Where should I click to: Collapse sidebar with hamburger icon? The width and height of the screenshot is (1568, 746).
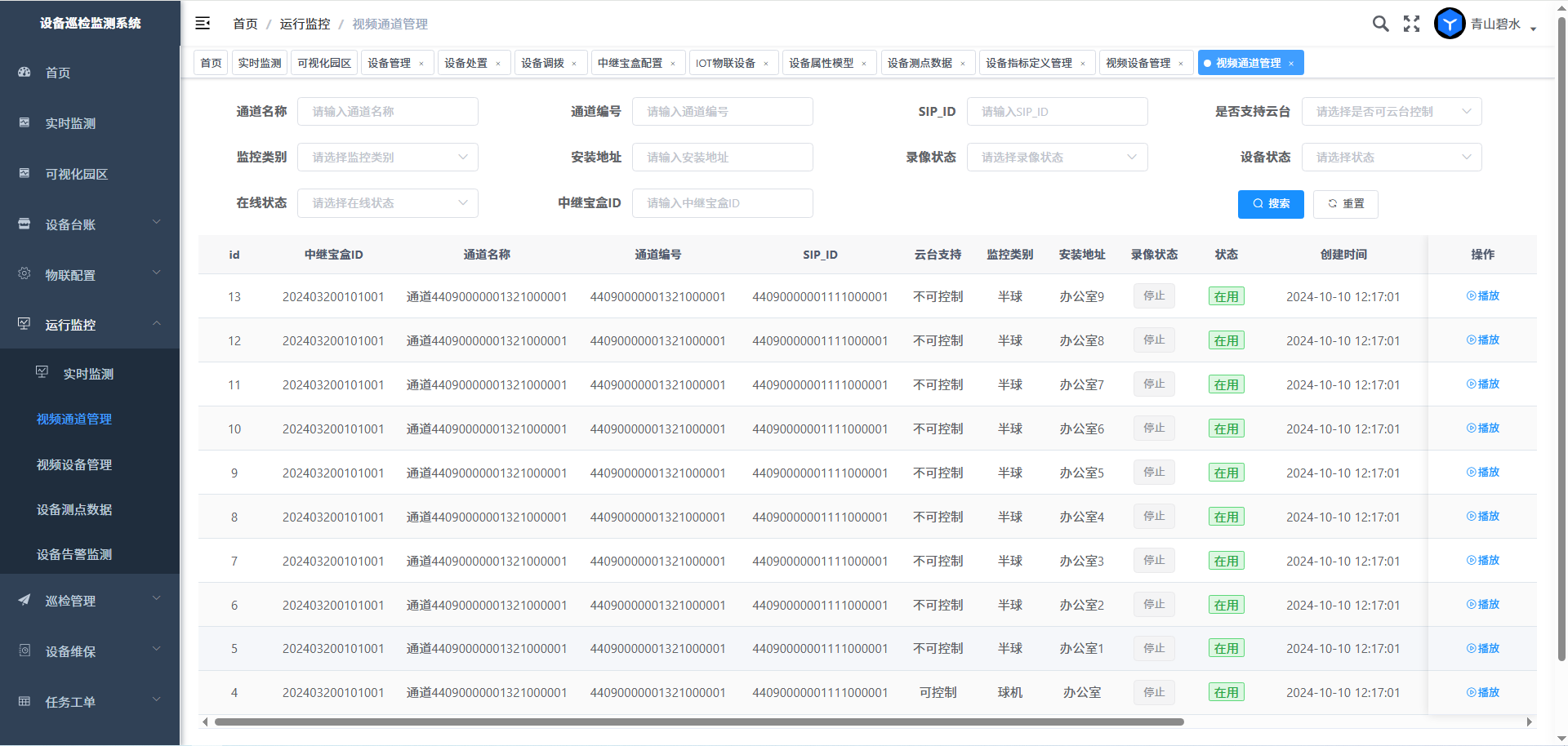(203, 24)
